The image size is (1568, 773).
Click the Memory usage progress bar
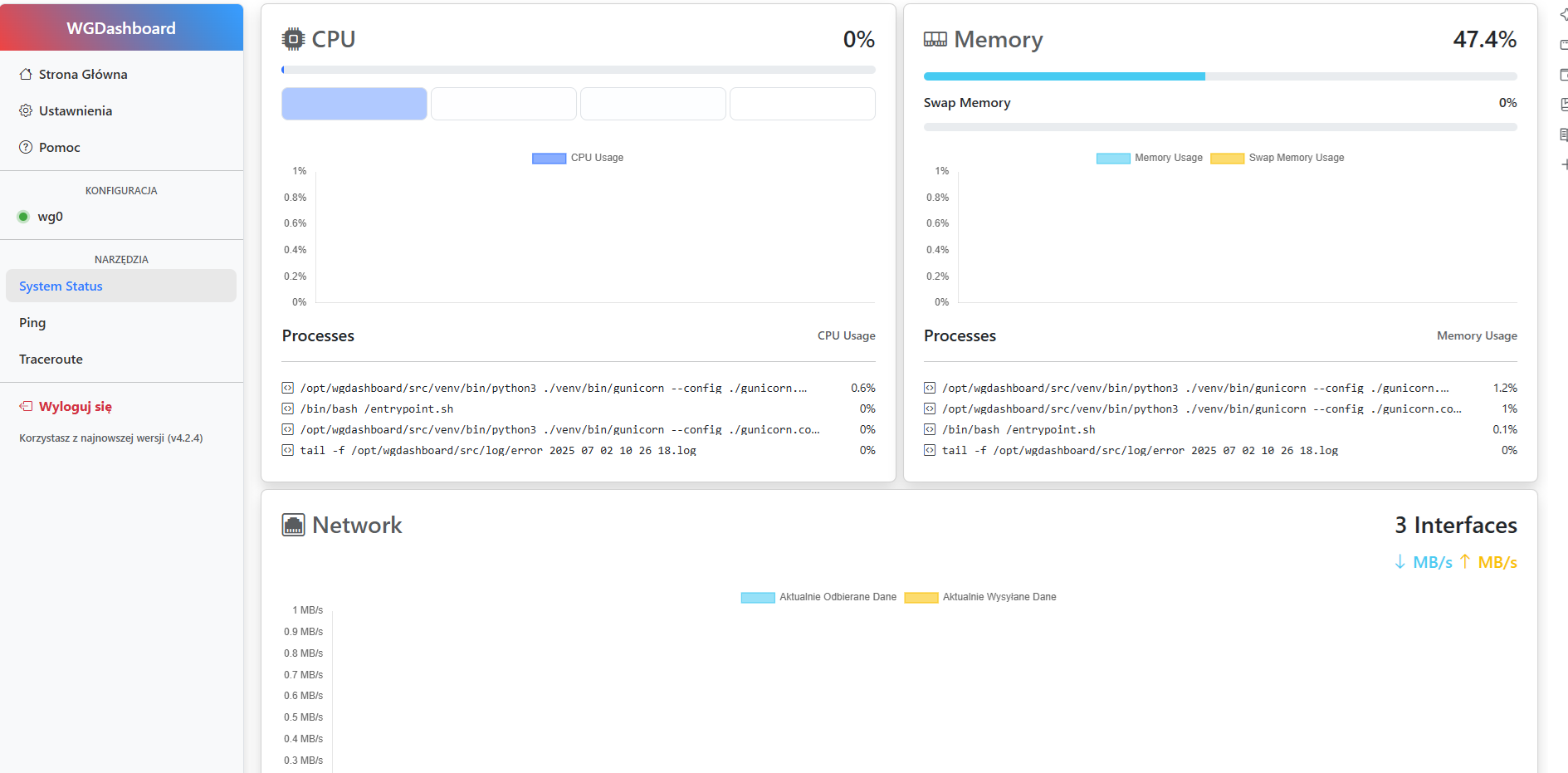click(1220, 76)
